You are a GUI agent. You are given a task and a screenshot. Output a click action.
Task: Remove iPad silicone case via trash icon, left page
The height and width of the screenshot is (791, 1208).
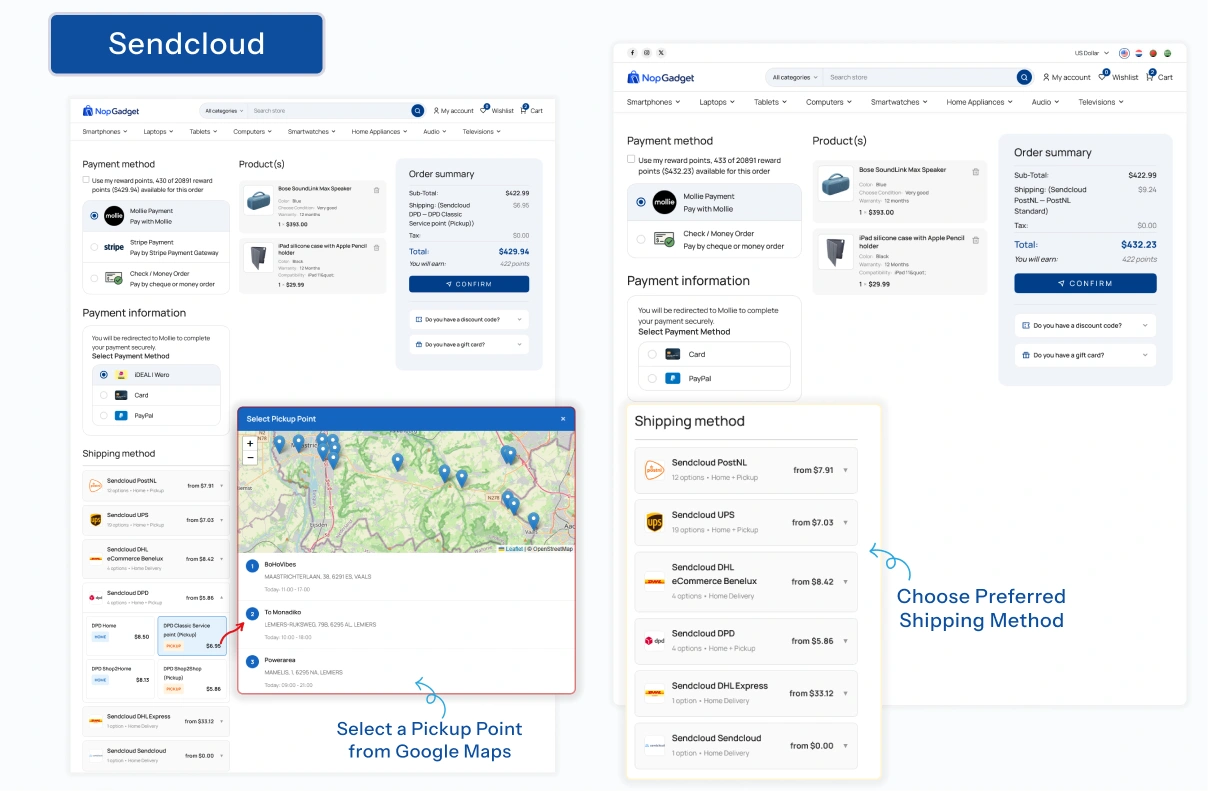coord(376,246)
